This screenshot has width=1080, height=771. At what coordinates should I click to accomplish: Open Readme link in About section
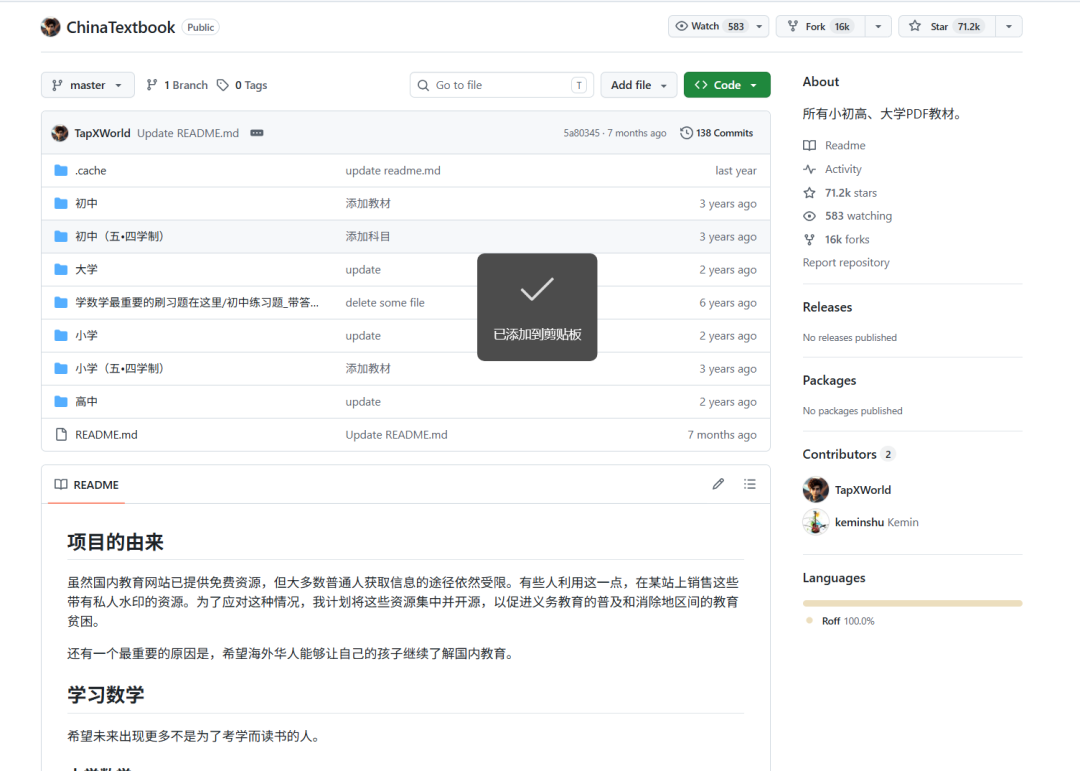pos(845,145)
